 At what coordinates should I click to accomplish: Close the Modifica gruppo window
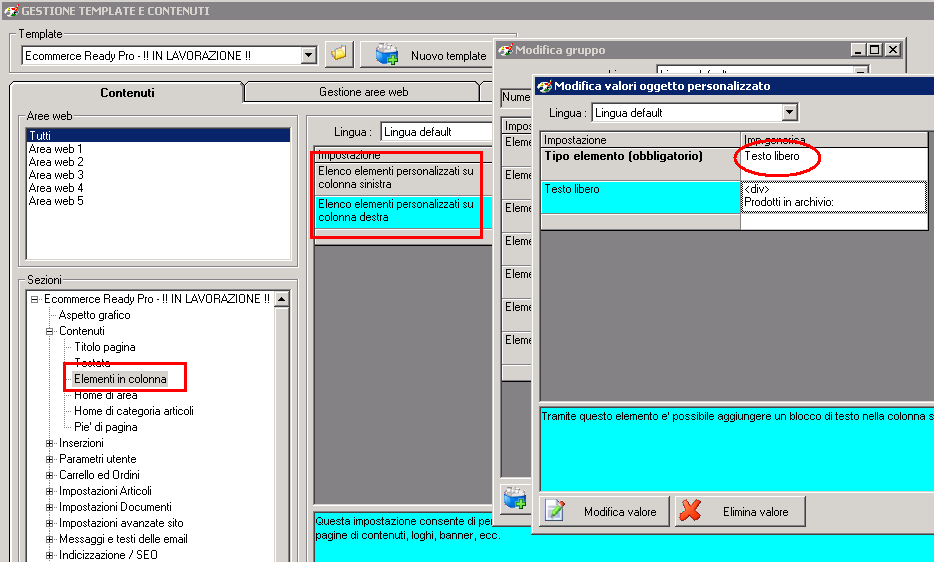pos(892,49)
